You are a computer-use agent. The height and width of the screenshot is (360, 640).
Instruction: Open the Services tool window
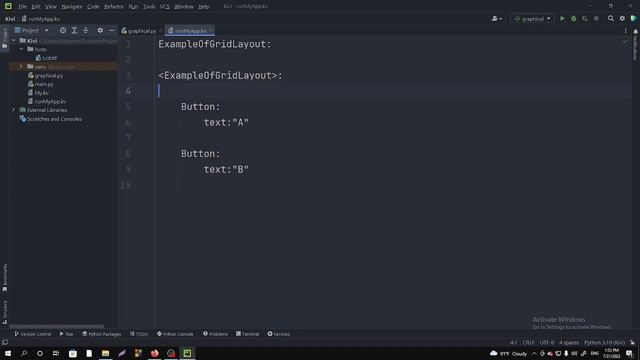click(x=278, y=334)
